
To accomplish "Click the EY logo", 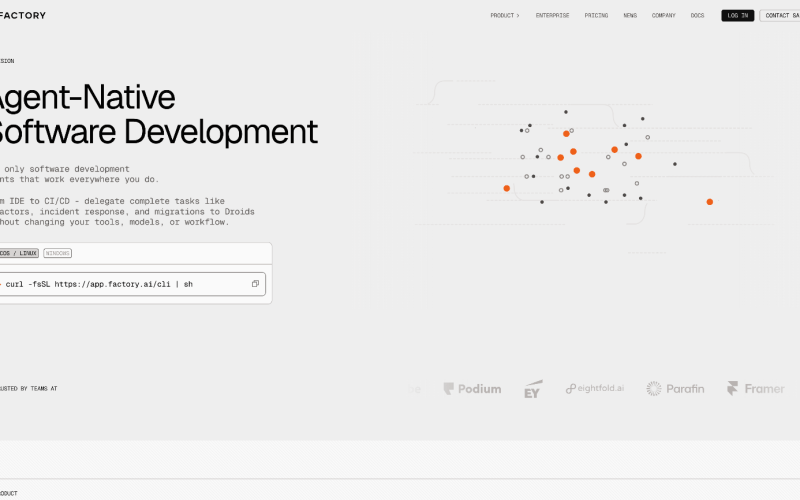I will click(x=533, y=389).
